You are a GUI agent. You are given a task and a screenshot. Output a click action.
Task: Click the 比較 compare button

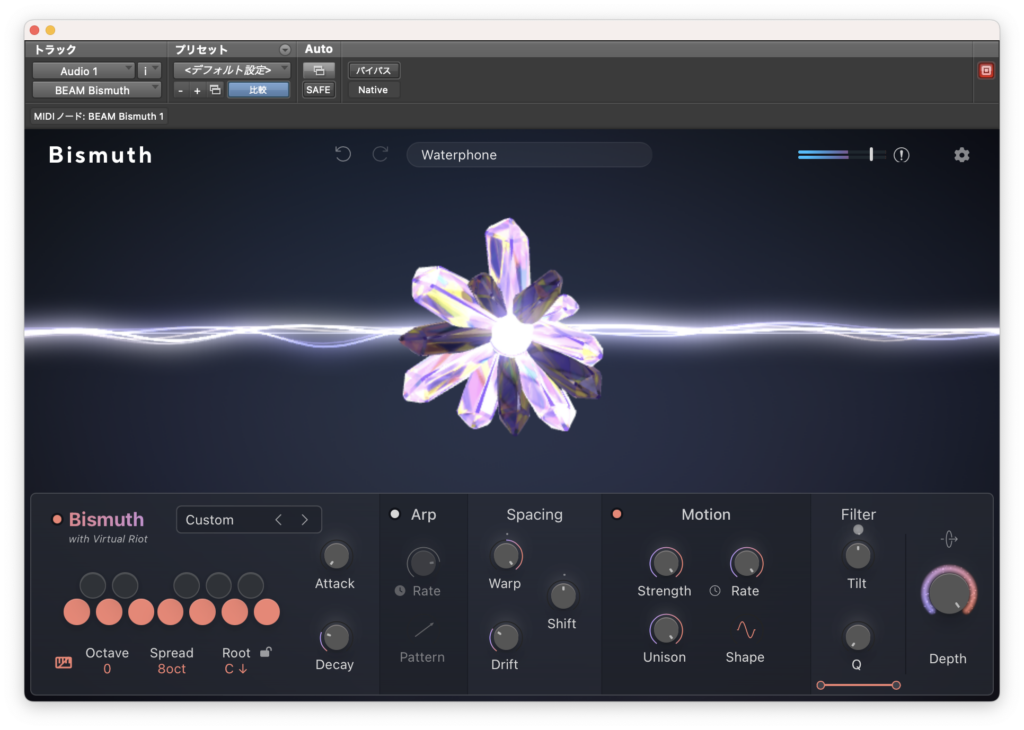coord(258,90)
